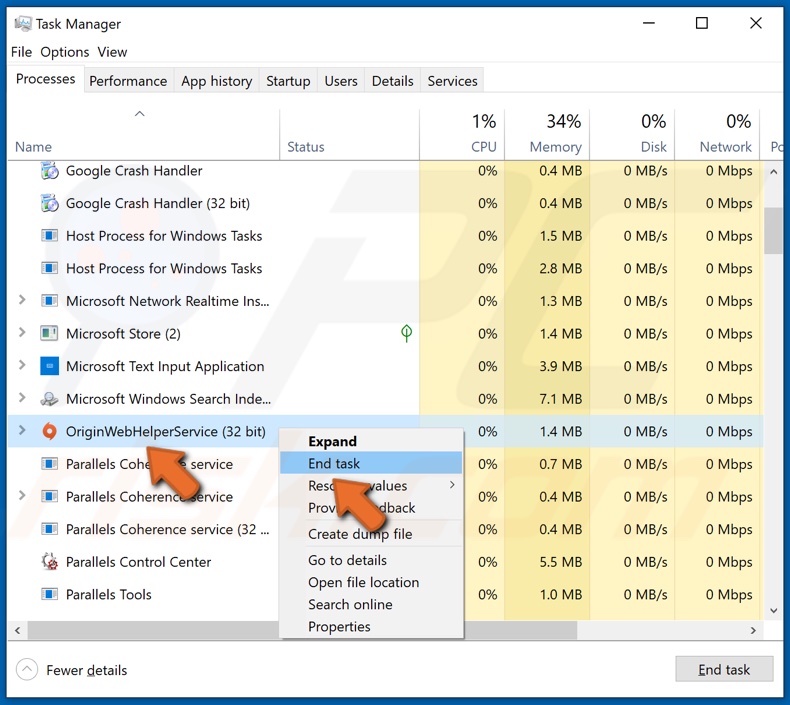
Task: Click the horizontal scrollbar right arrow
Action: pyautogui.click(x=753, y=630)
